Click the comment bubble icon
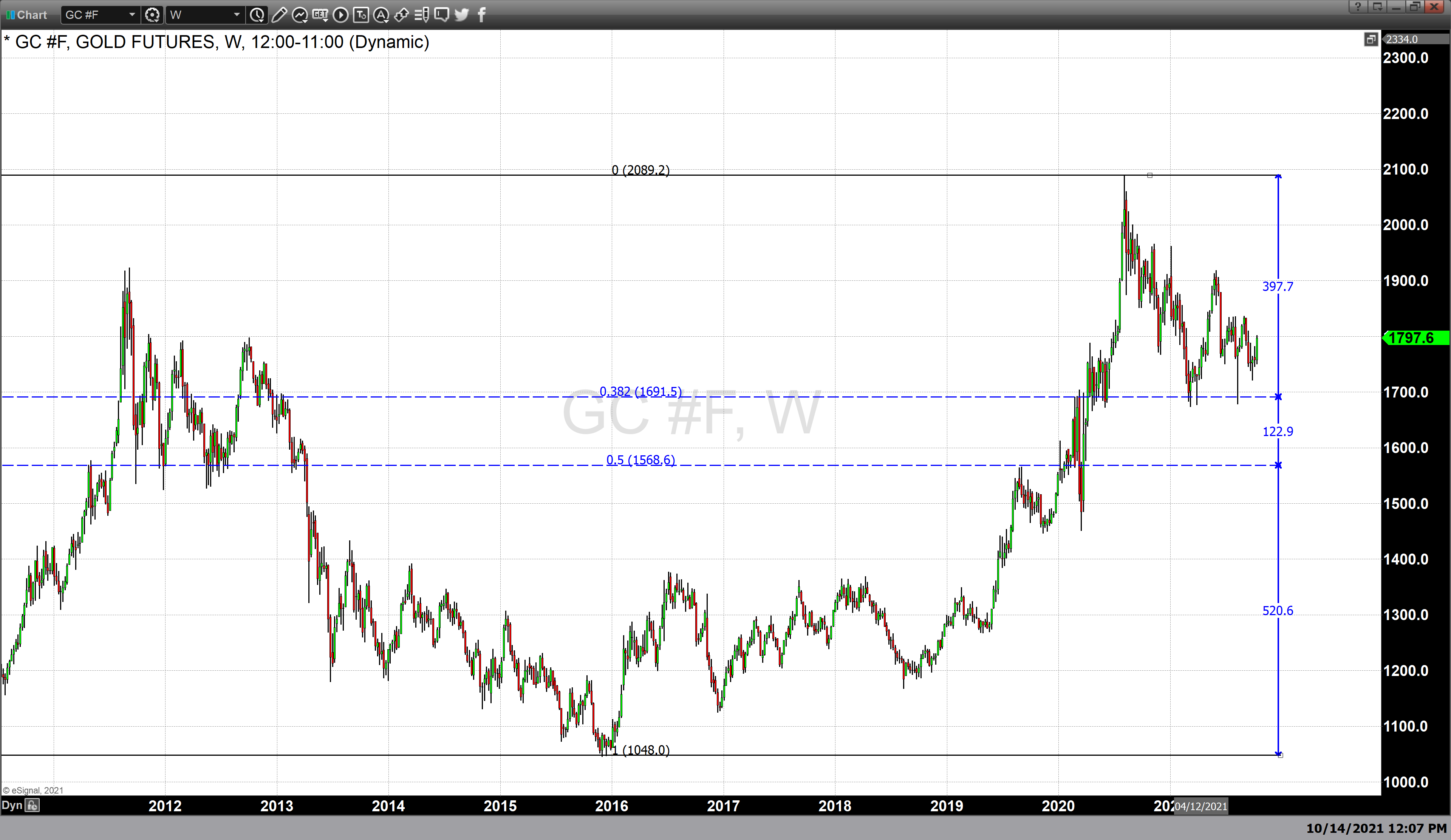The height and width of the screenshot is (840, 1451). pos(442,15)
